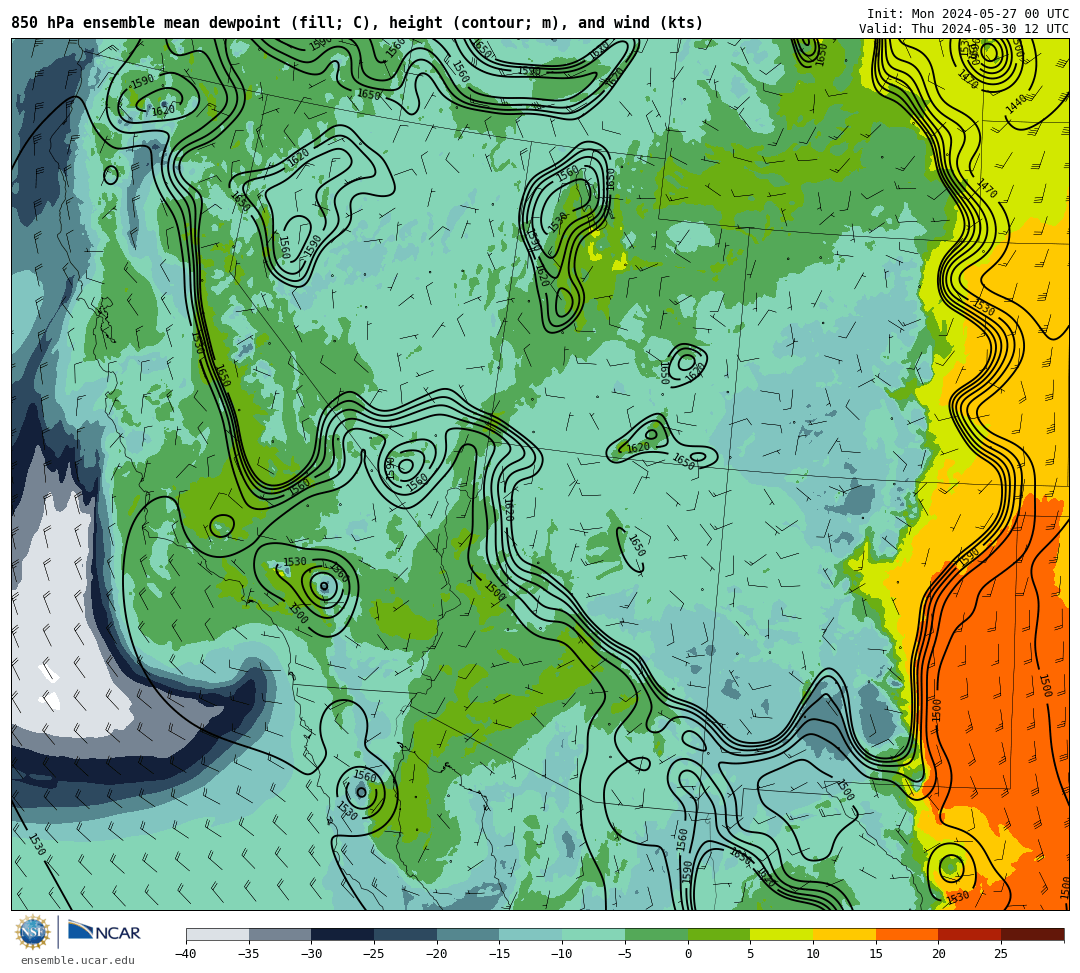This screenshot has height=973, width=1080.
Task: Click the ensemble.ucar.edu text
Action: [78, 960]
